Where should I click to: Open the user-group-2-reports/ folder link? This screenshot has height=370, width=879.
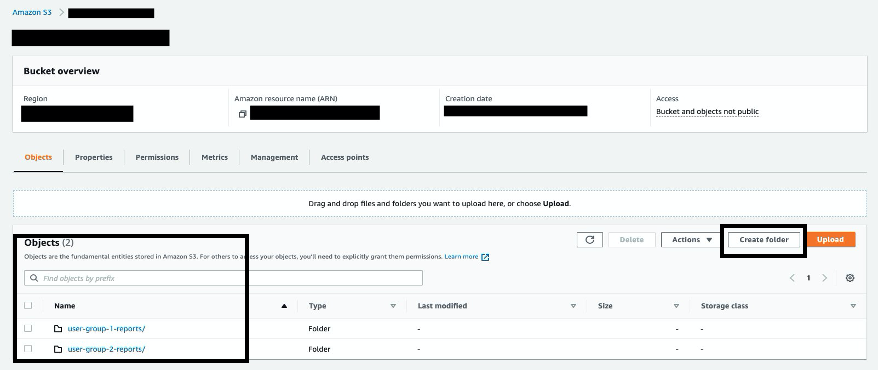(x=107, y=349)
